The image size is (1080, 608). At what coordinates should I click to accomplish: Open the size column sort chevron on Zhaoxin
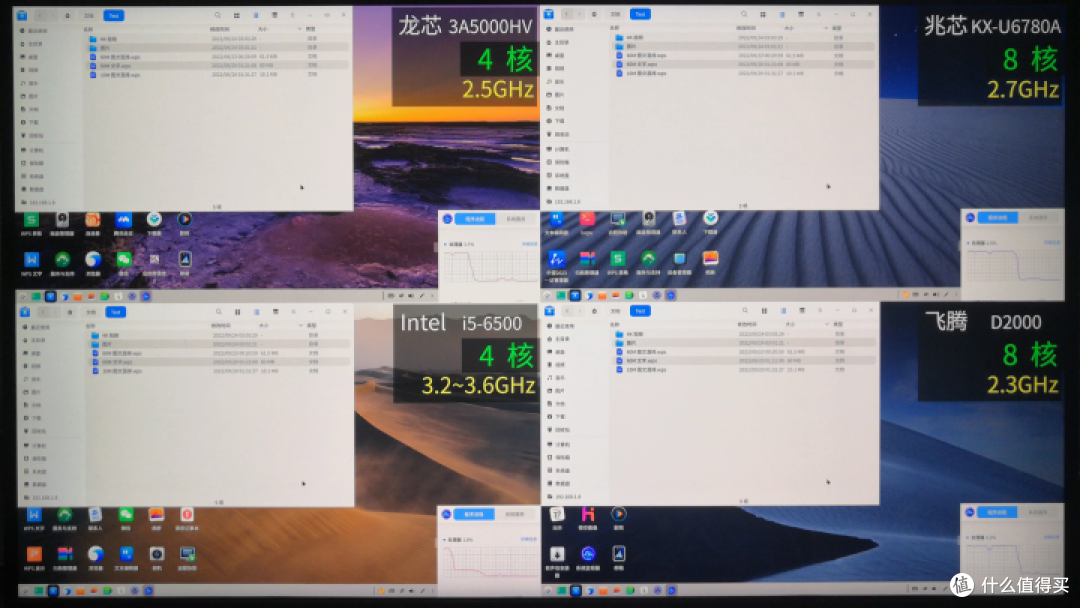826,28
